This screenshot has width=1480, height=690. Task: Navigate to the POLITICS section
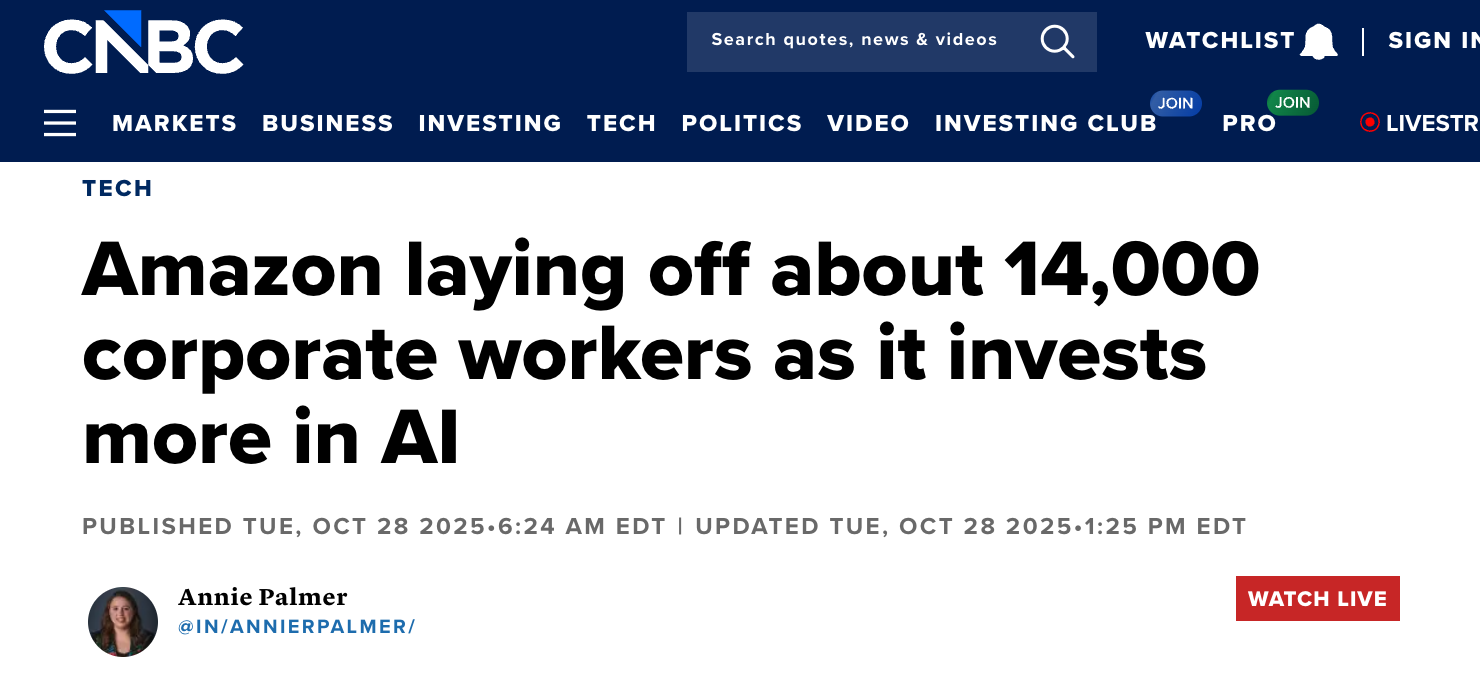[741, 123]
